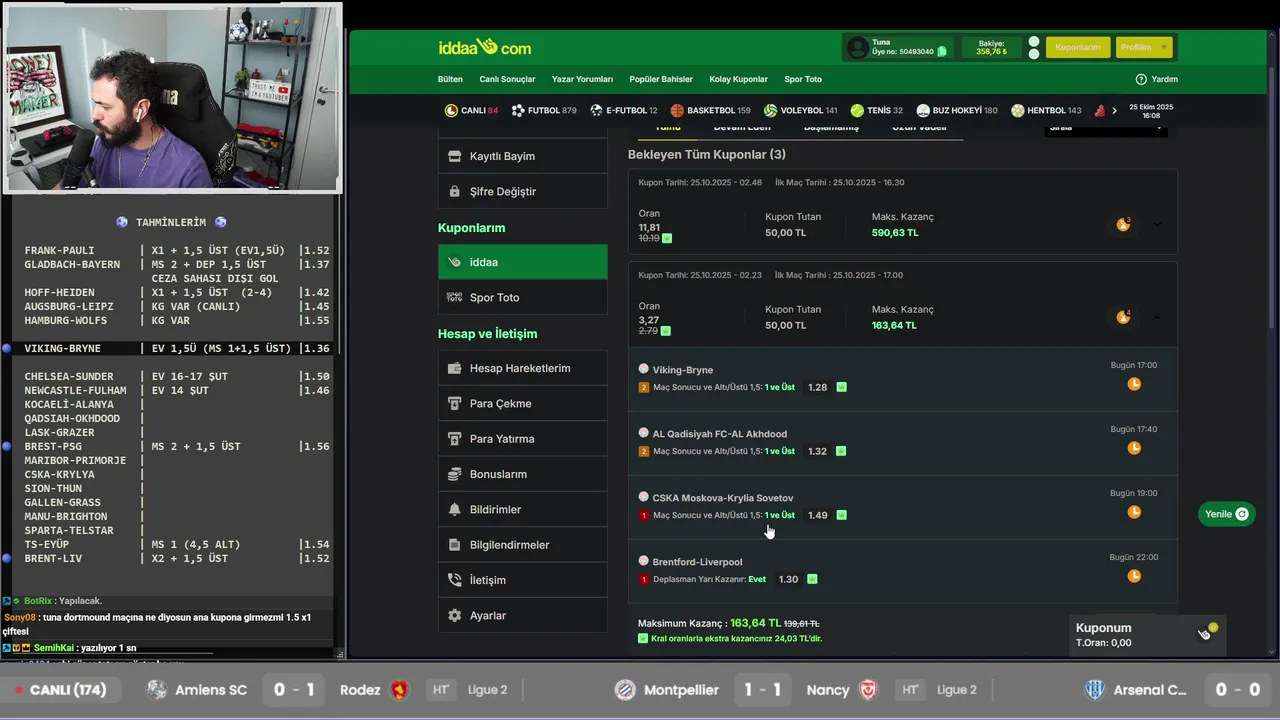Select the E-Futbol sport icon
Image resolution: width=1280 pixels, height=720 pixels.
coord(596,110)
